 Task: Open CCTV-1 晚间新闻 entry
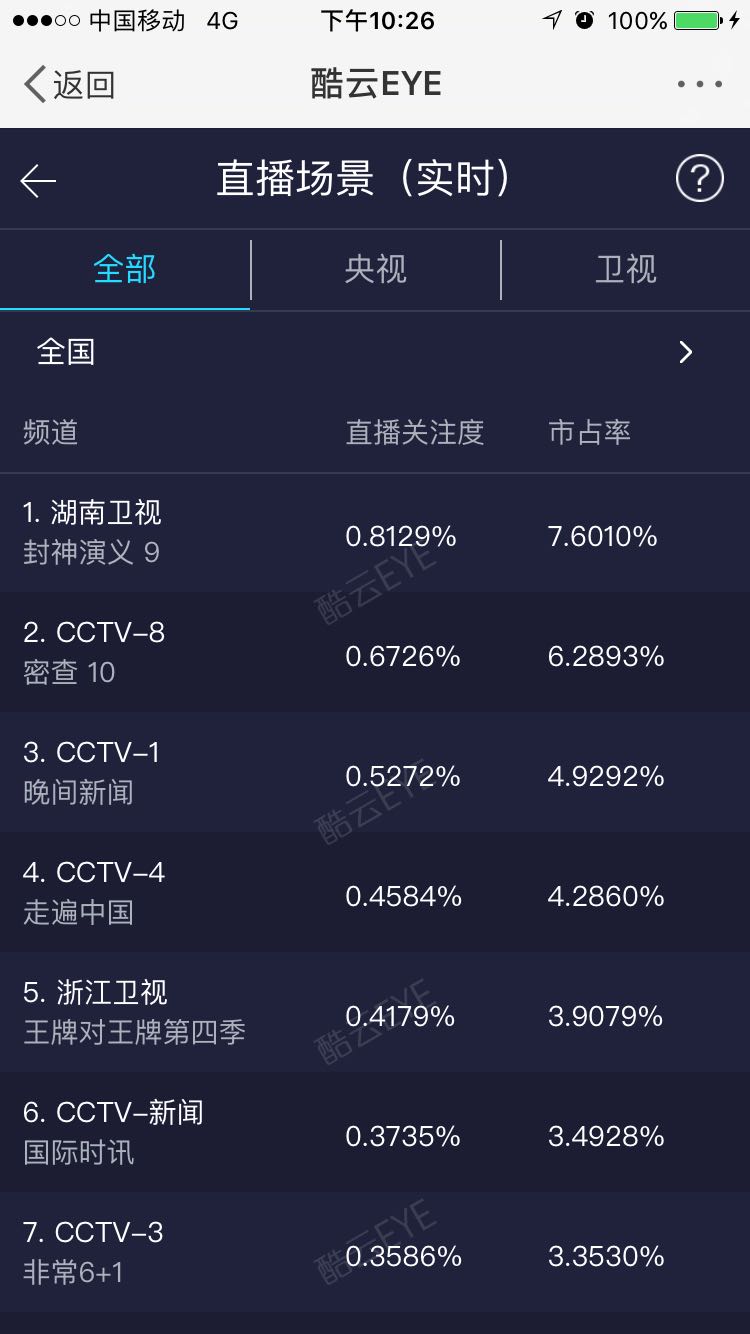point(375,773)
